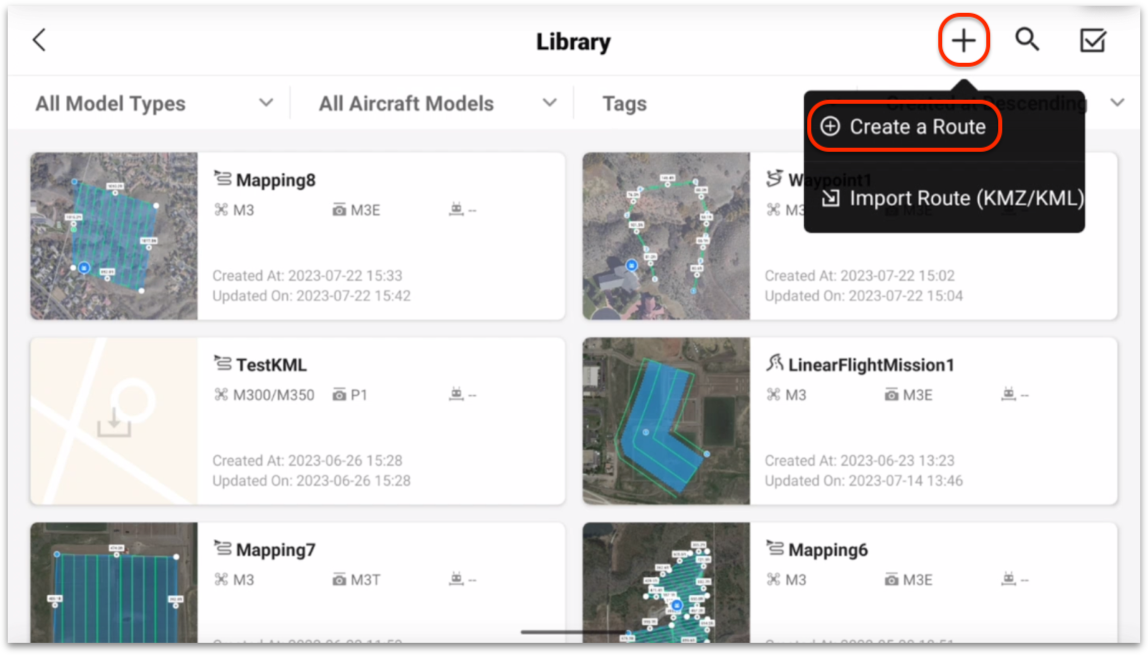Screen dimensions: 1148x655
Task: Click Created At 2023-06-23 13:23 text
Action: [x=860, y=460]
